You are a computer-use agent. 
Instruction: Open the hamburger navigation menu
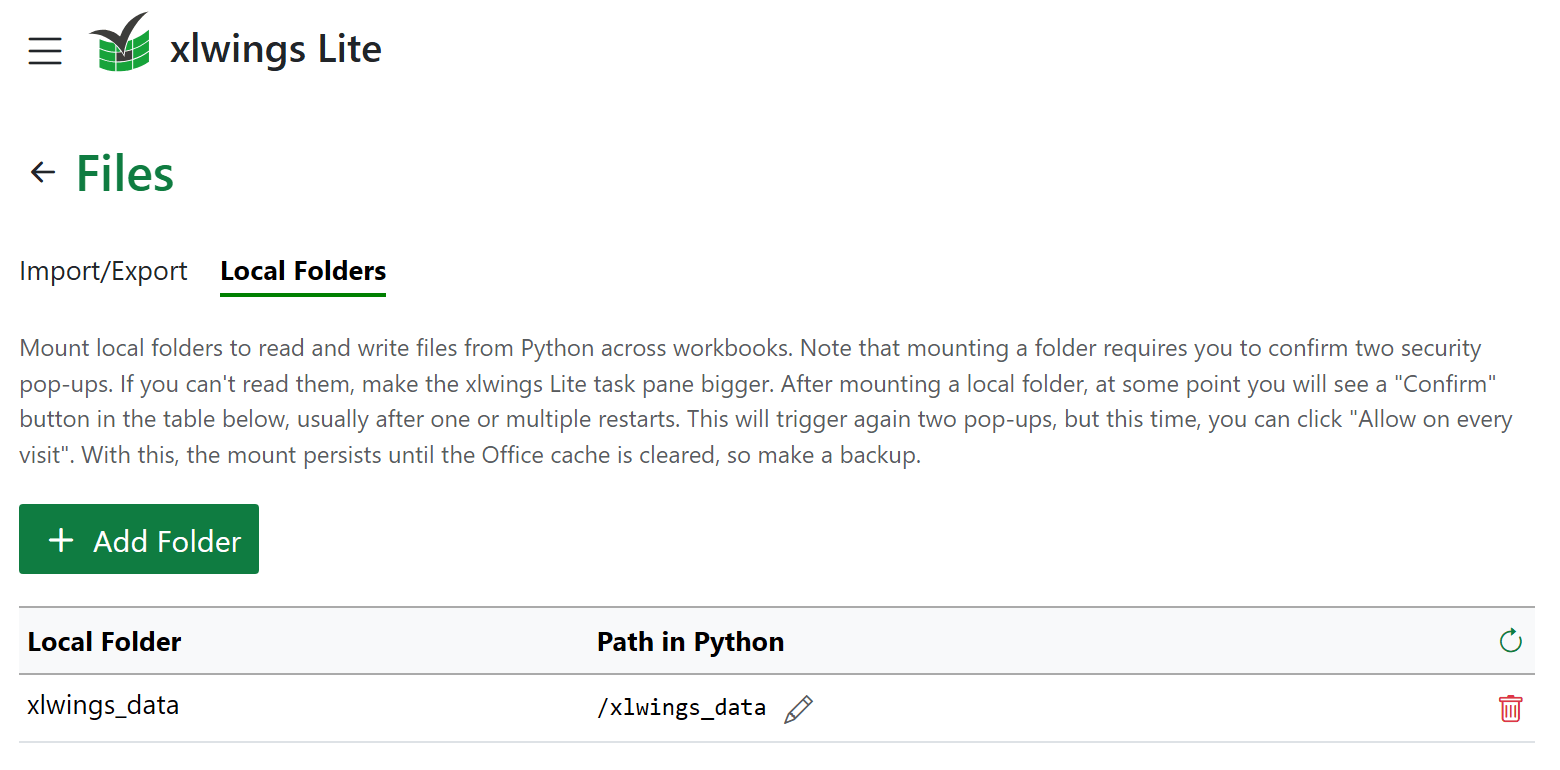click(x=45, y=50)
